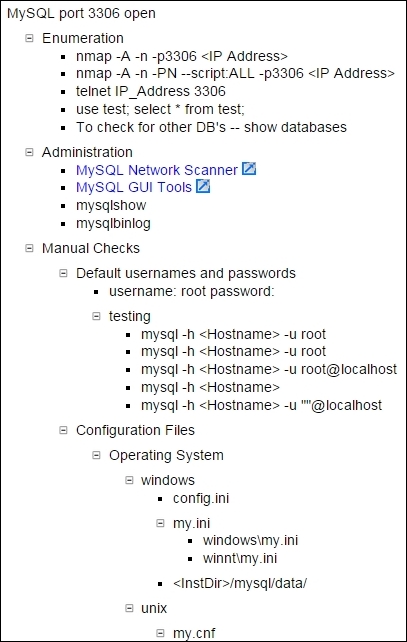Collapse the Manual Checks section

tap(29, 248)
